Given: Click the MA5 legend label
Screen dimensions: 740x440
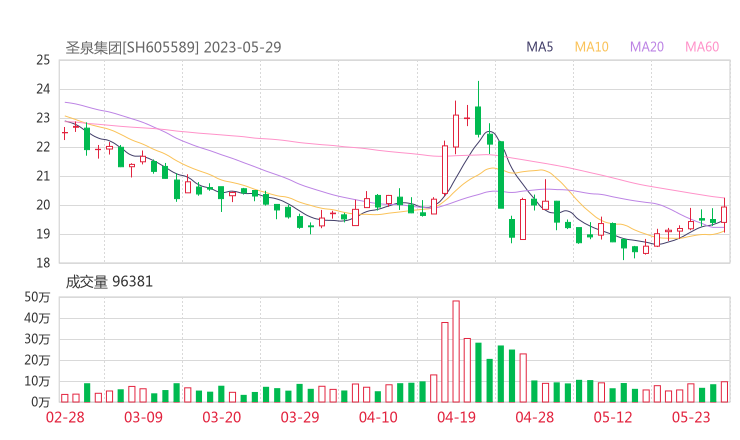Looking at the screenshot, I should coord(539,47).
